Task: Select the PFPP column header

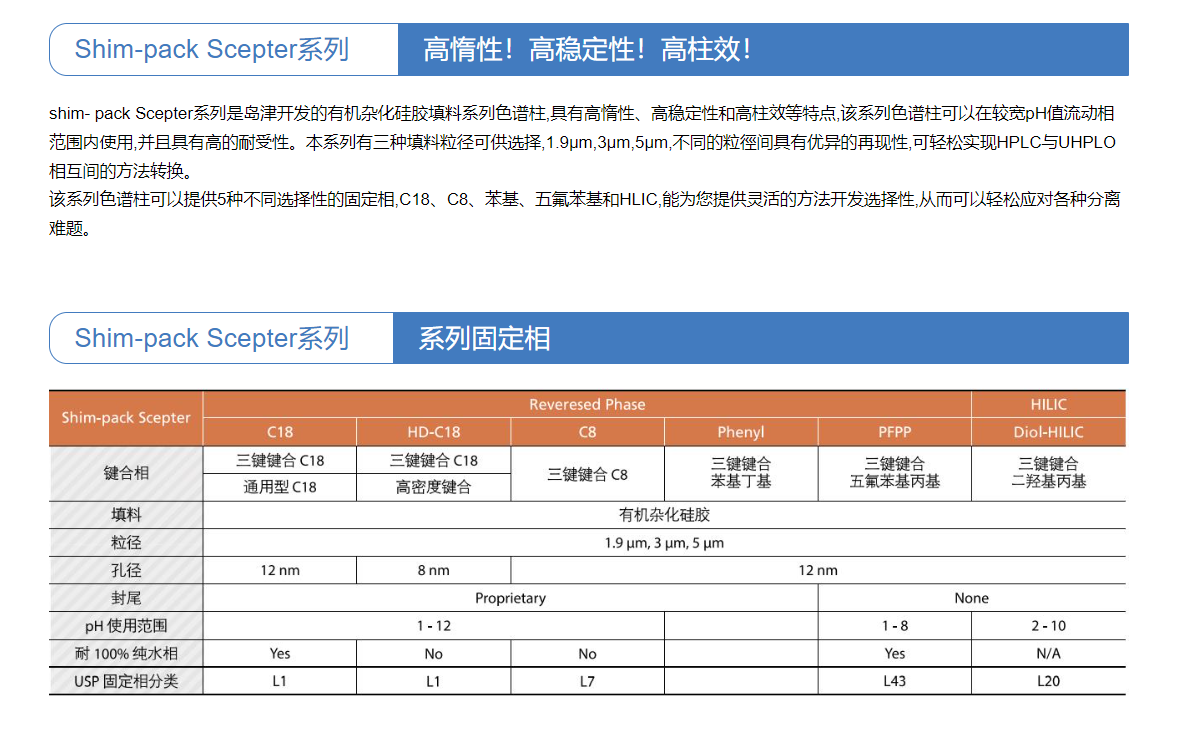Action: point(894,432)
